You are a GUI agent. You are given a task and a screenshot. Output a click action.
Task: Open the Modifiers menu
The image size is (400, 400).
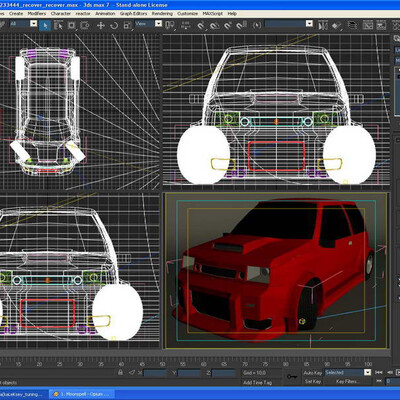coord(37,14)
